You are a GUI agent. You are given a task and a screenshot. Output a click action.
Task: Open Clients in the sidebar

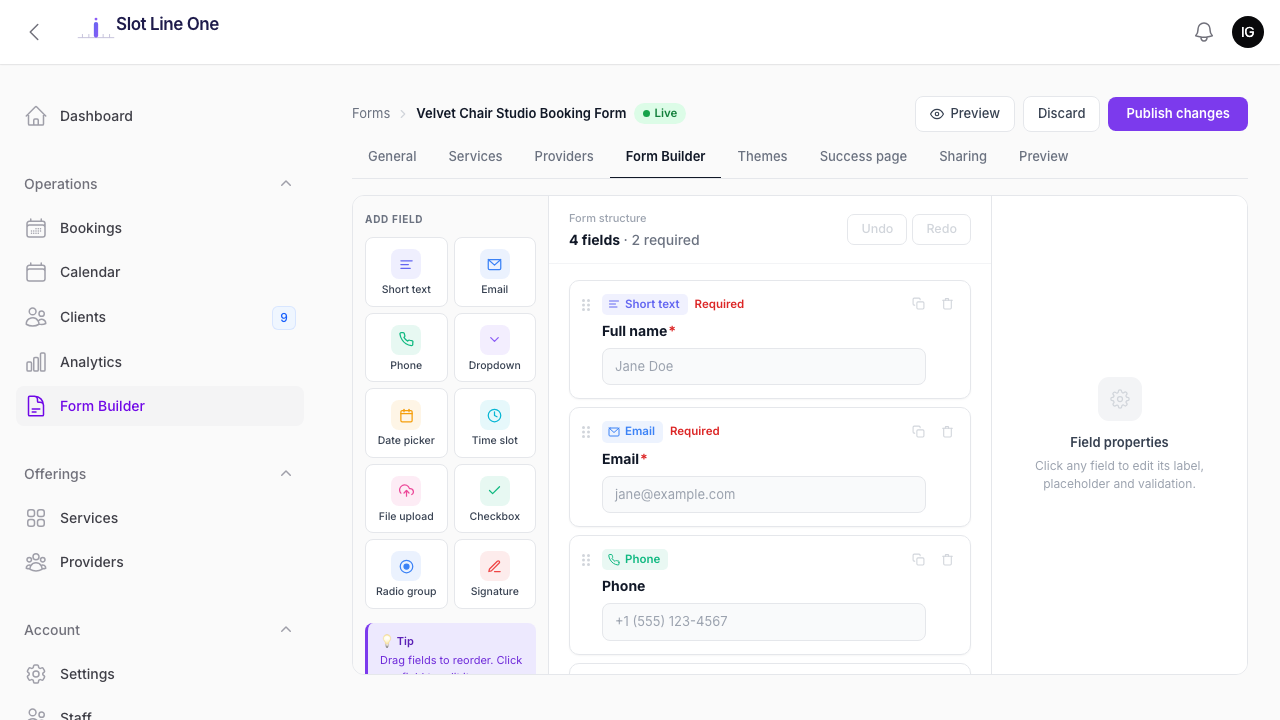point(160,317)
